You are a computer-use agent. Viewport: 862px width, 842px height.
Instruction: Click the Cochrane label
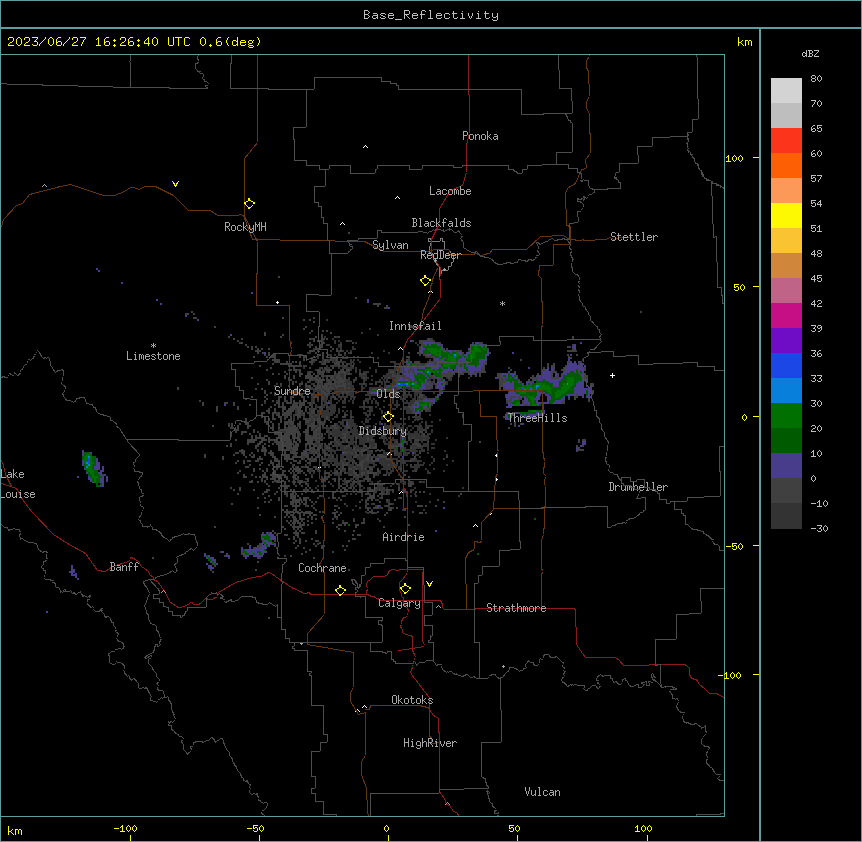coord(323,568)
